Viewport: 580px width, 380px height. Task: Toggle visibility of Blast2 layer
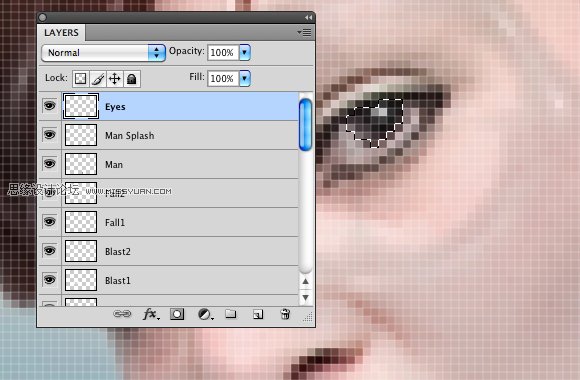point(50,250)
